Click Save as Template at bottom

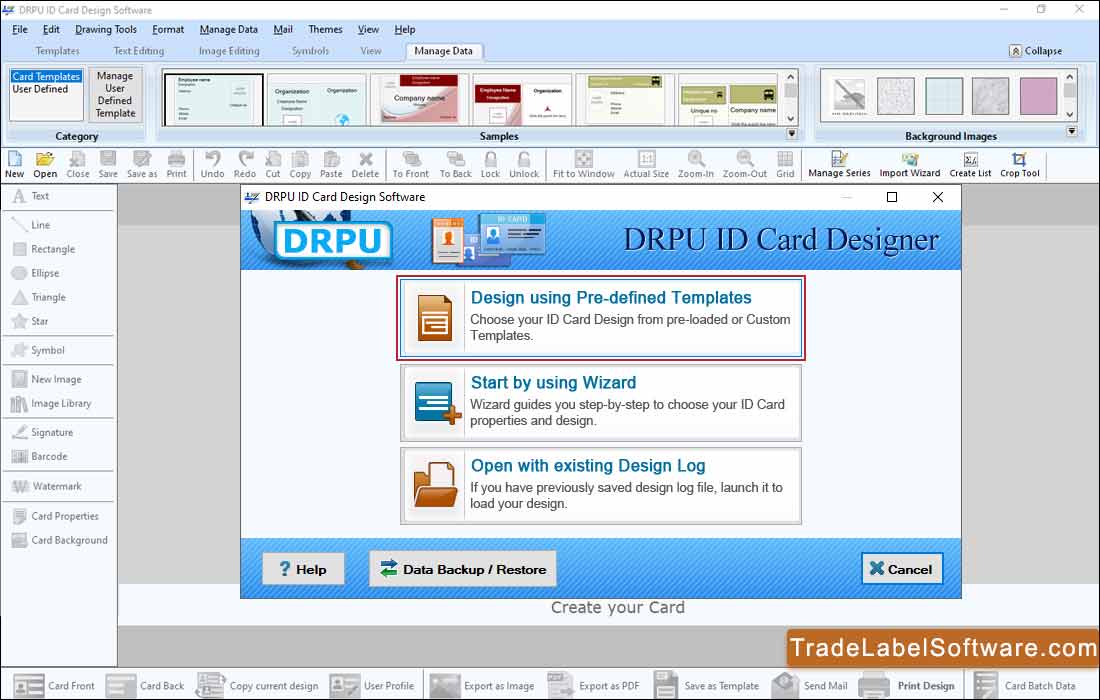coord(707,685)
